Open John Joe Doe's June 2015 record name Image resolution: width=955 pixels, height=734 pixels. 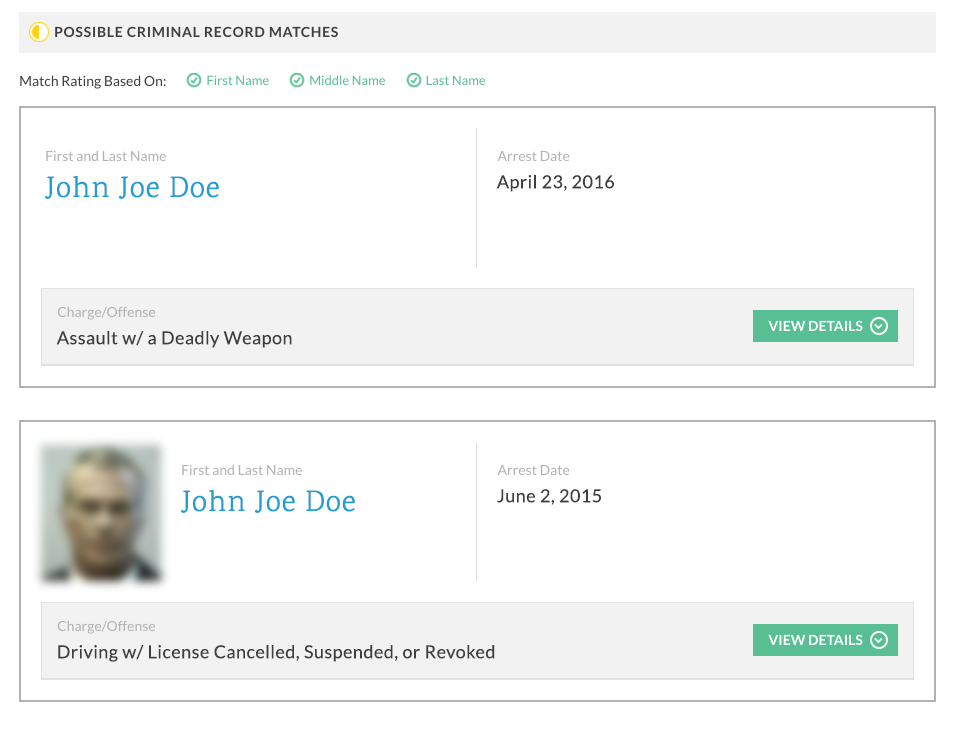point(268,501)
